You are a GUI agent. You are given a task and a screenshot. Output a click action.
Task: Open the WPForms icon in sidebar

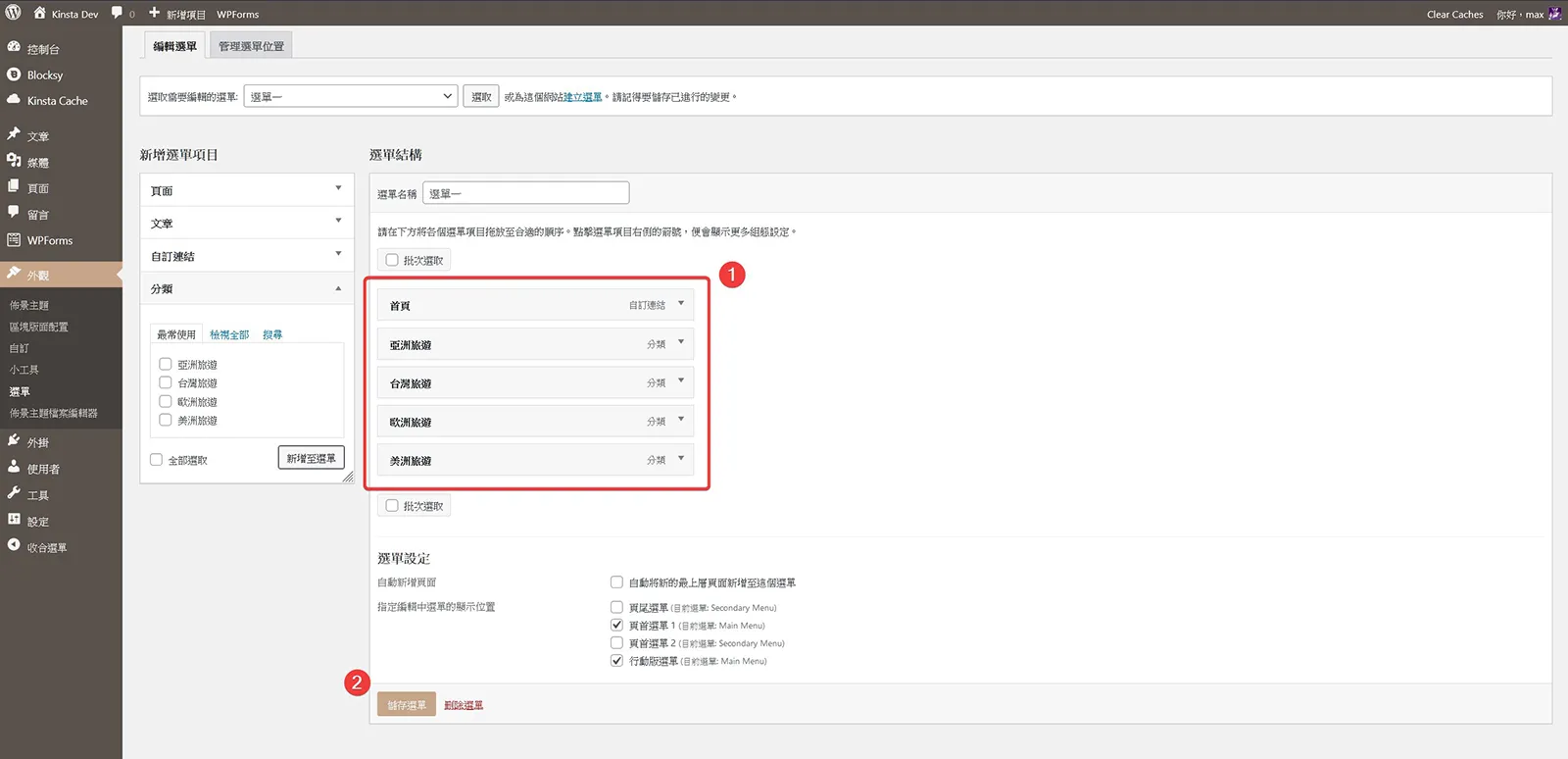point(14,239)
